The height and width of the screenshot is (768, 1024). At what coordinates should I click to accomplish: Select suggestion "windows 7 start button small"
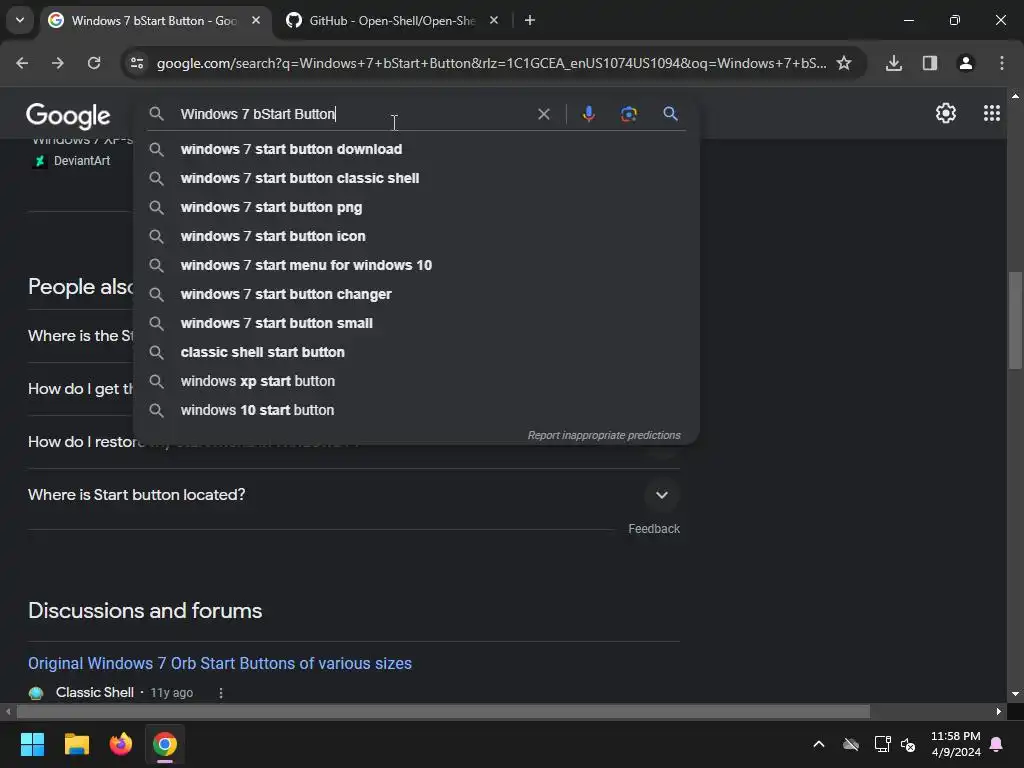416,323
